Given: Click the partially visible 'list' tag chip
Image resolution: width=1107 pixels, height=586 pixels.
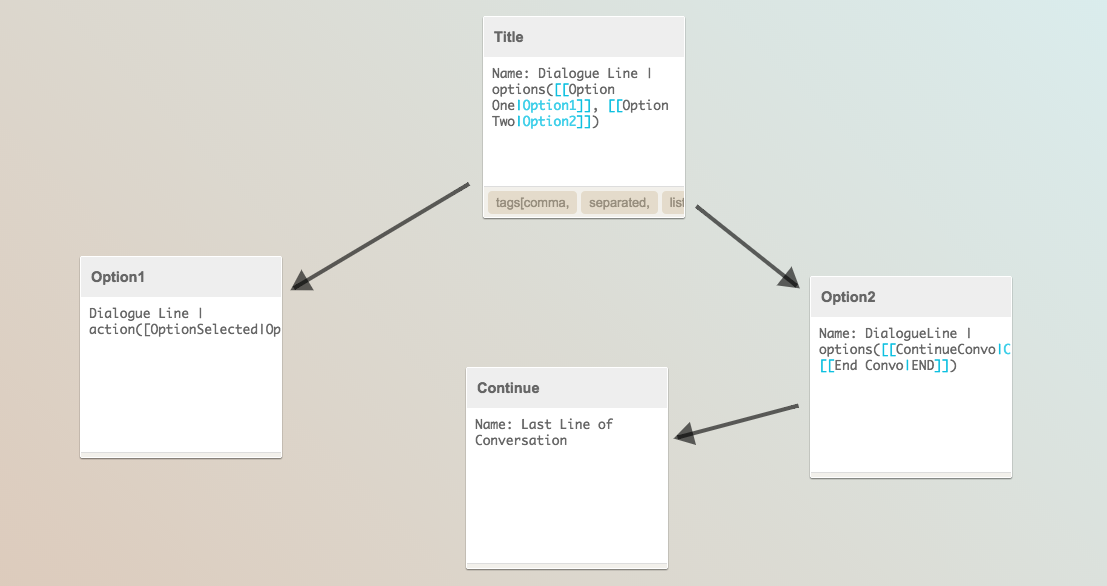Looking at the screenshot, I should pyautogui.click(x=674, y=203).
